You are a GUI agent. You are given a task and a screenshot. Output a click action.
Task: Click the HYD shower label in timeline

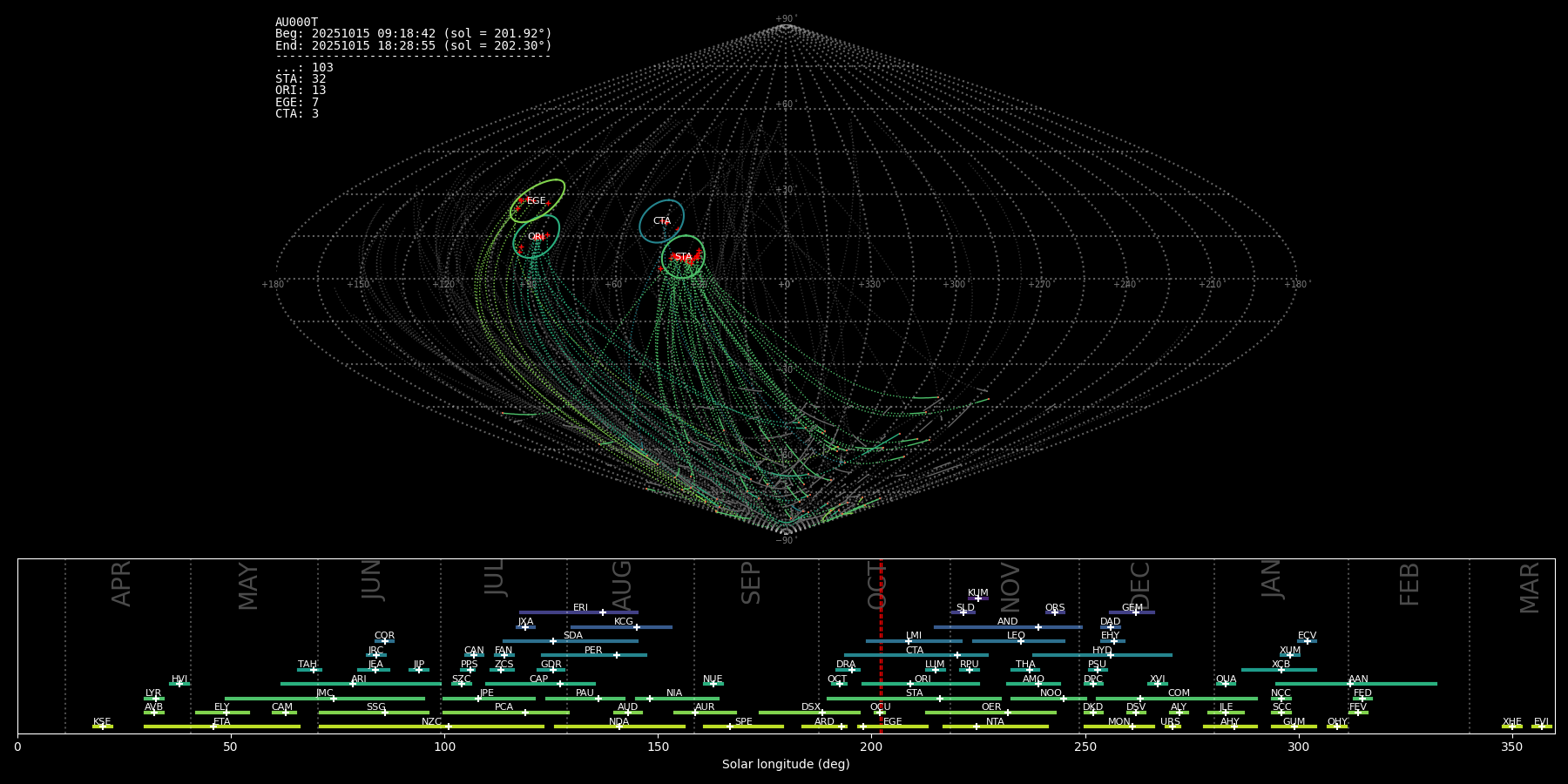coord(1102,651)
